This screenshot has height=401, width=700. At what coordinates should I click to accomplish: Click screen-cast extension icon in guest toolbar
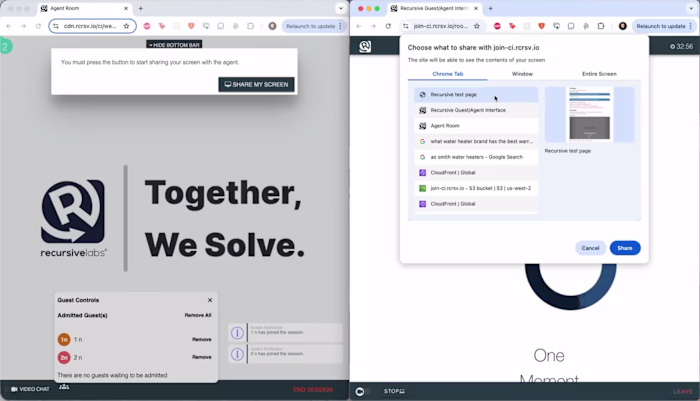pos(556,26)
